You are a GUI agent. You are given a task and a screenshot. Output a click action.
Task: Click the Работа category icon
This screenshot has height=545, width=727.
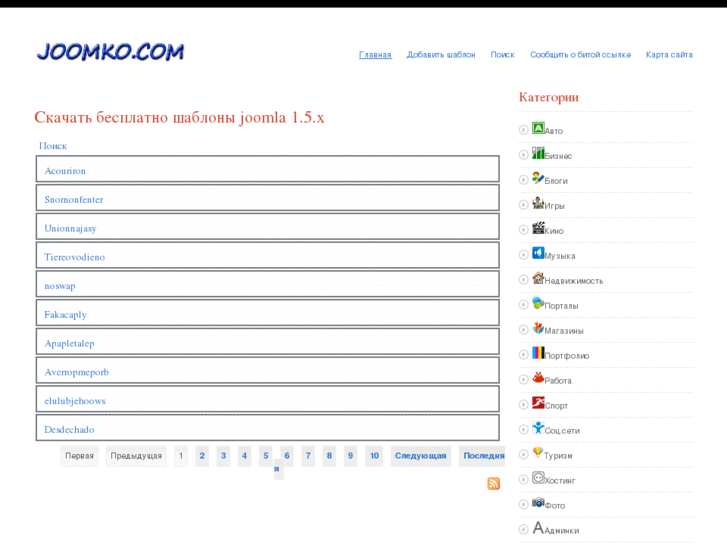tap(538, 378)
